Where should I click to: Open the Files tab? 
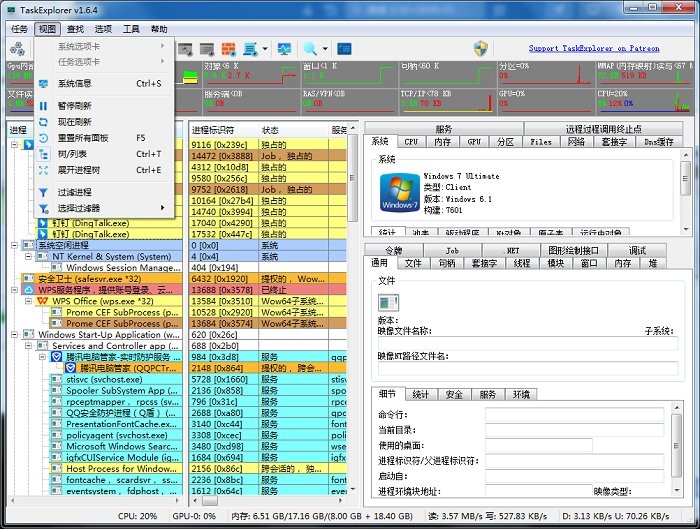point(541,142)
